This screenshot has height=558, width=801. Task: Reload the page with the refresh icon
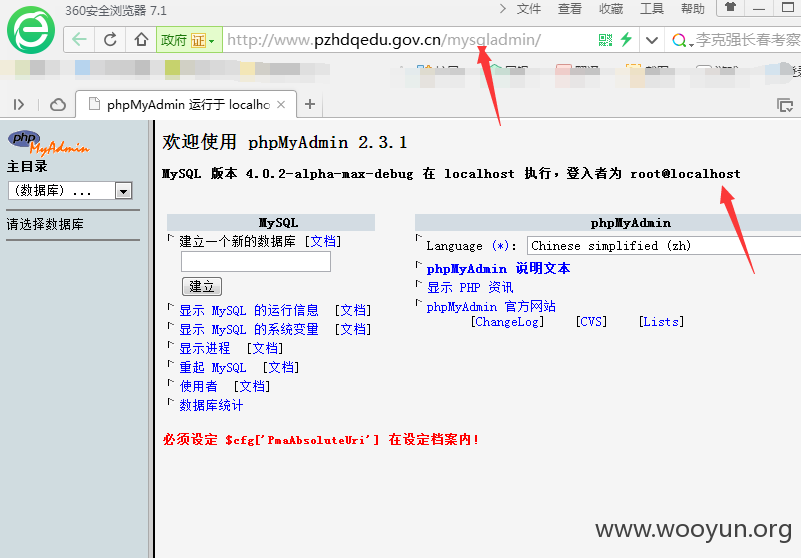coord(110,39)
